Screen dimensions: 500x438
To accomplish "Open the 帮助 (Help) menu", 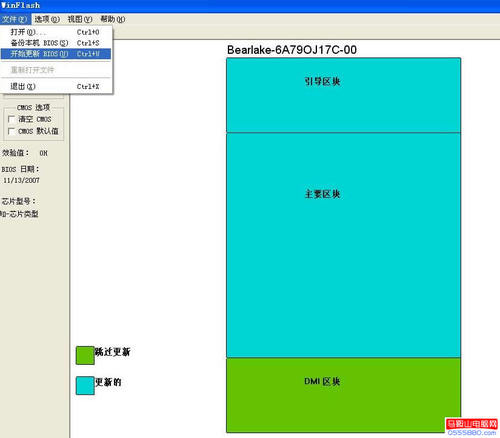I will coord(113,19).
